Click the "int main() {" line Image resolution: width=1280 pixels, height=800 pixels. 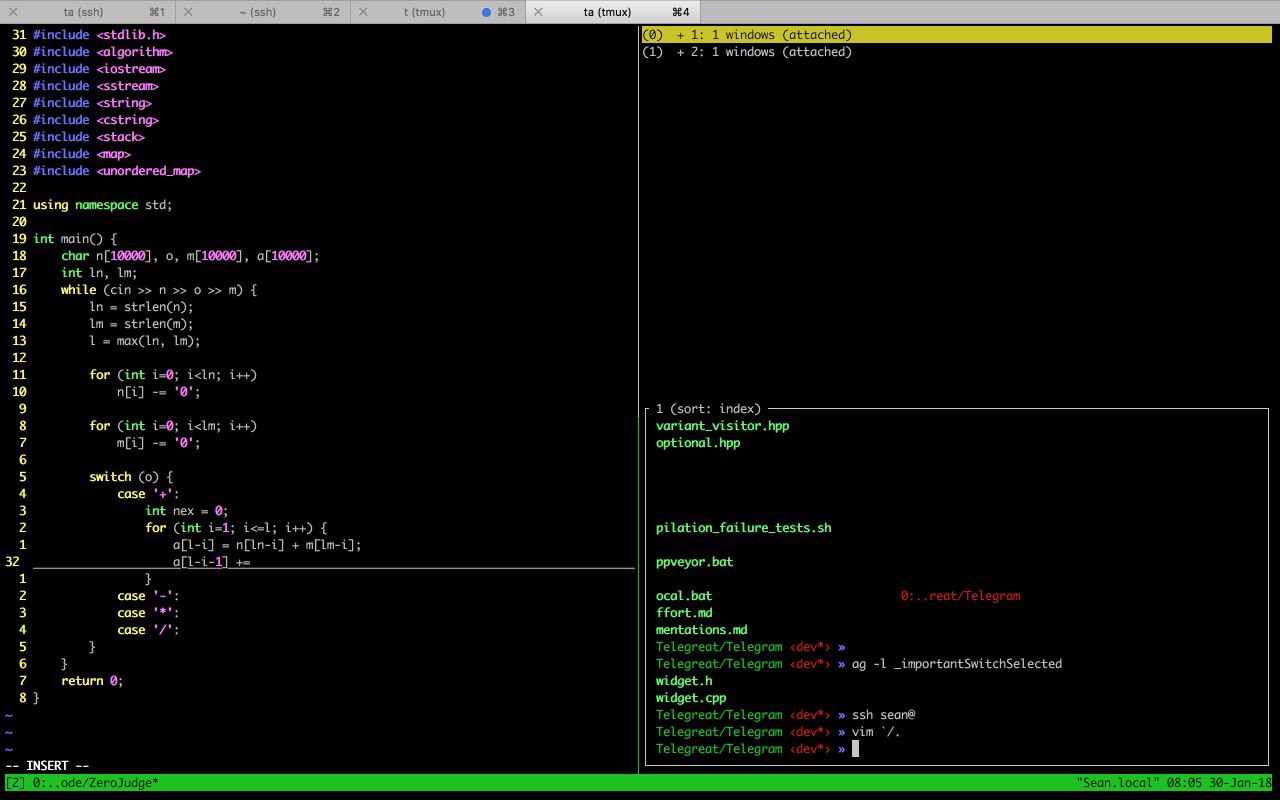75,239
